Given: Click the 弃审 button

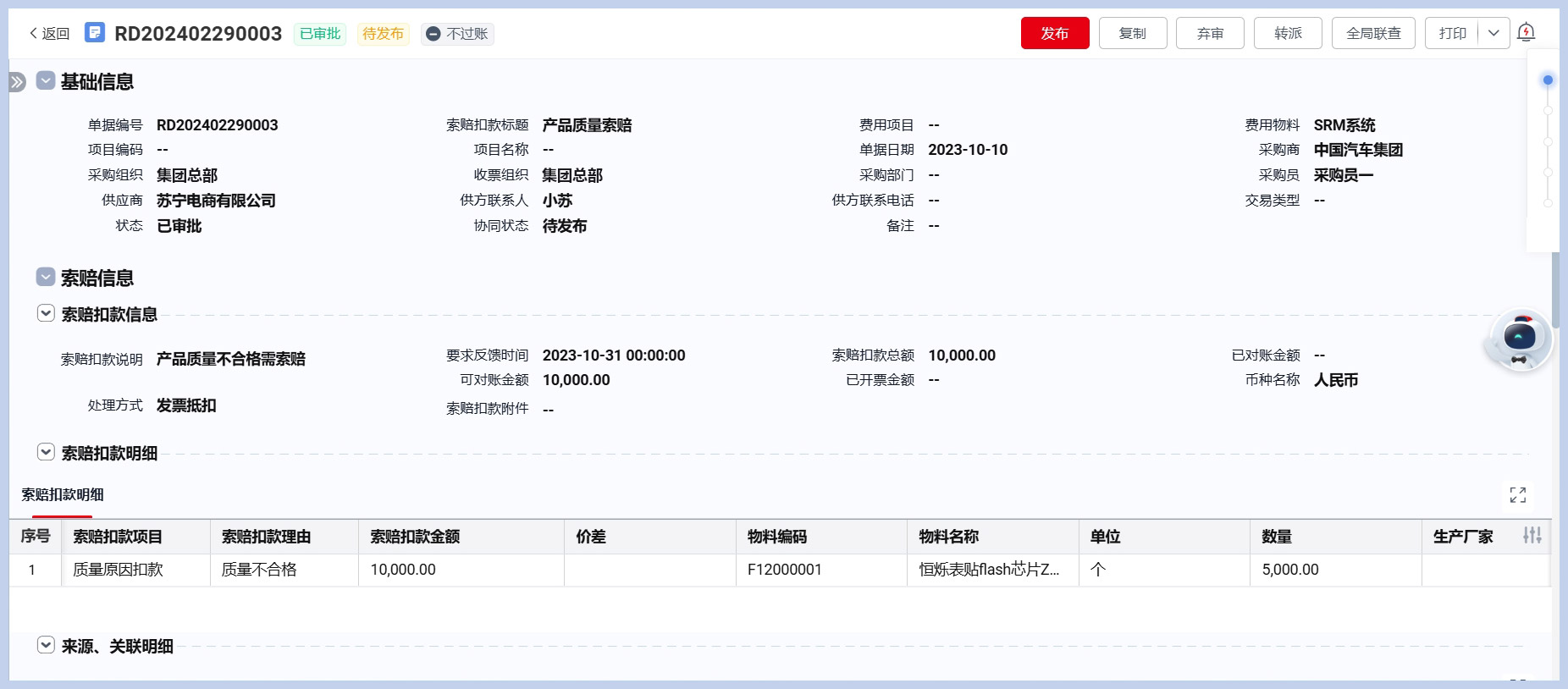Looking at the screenshot, I should (x=1210, y=33).
